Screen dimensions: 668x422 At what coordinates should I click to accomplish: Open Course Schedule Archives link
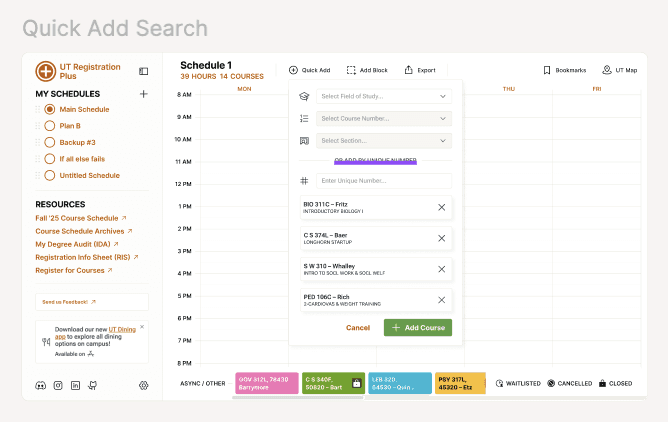point(84,231)
